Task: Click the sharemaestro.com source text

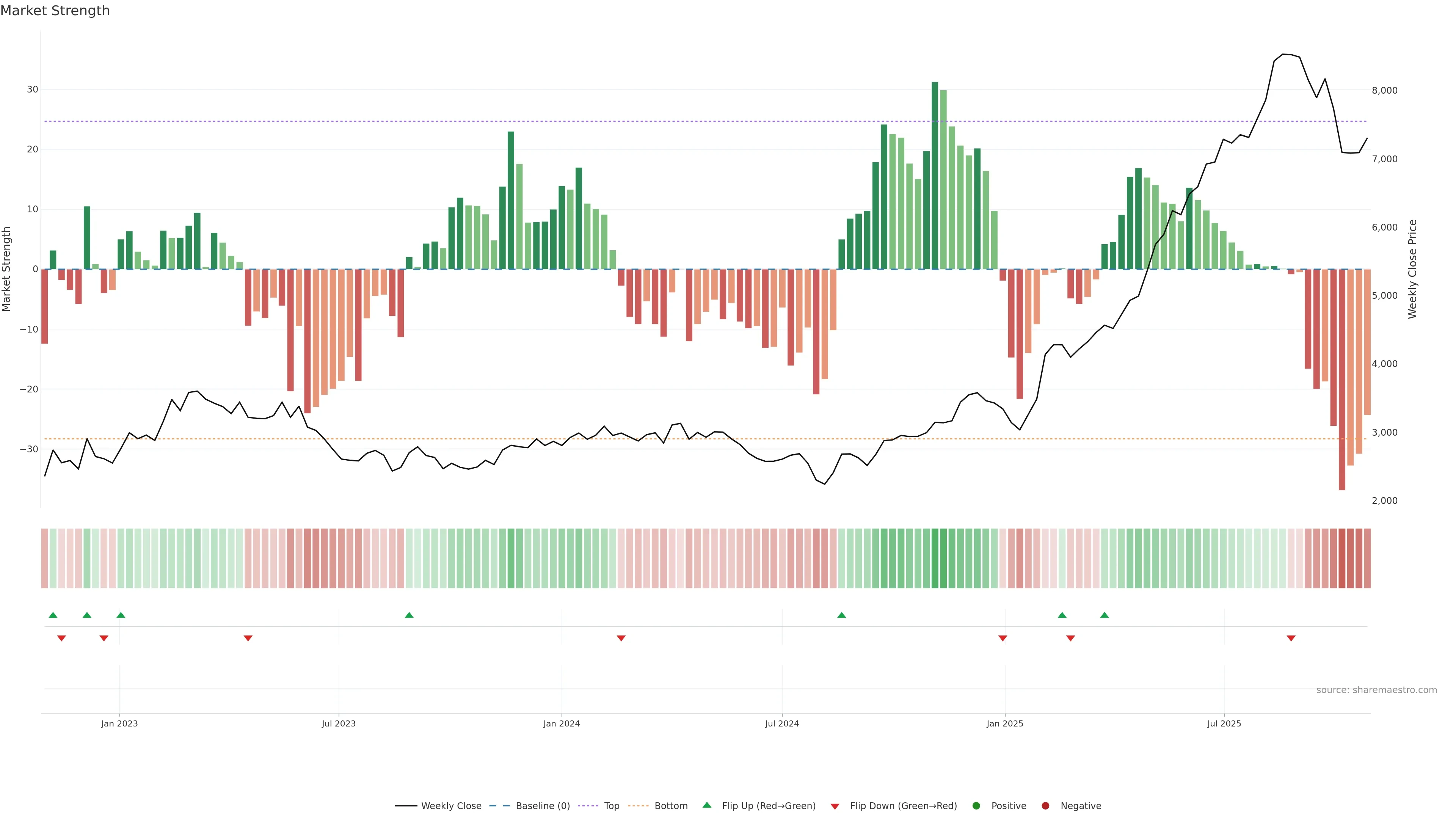Action: 1376,690
